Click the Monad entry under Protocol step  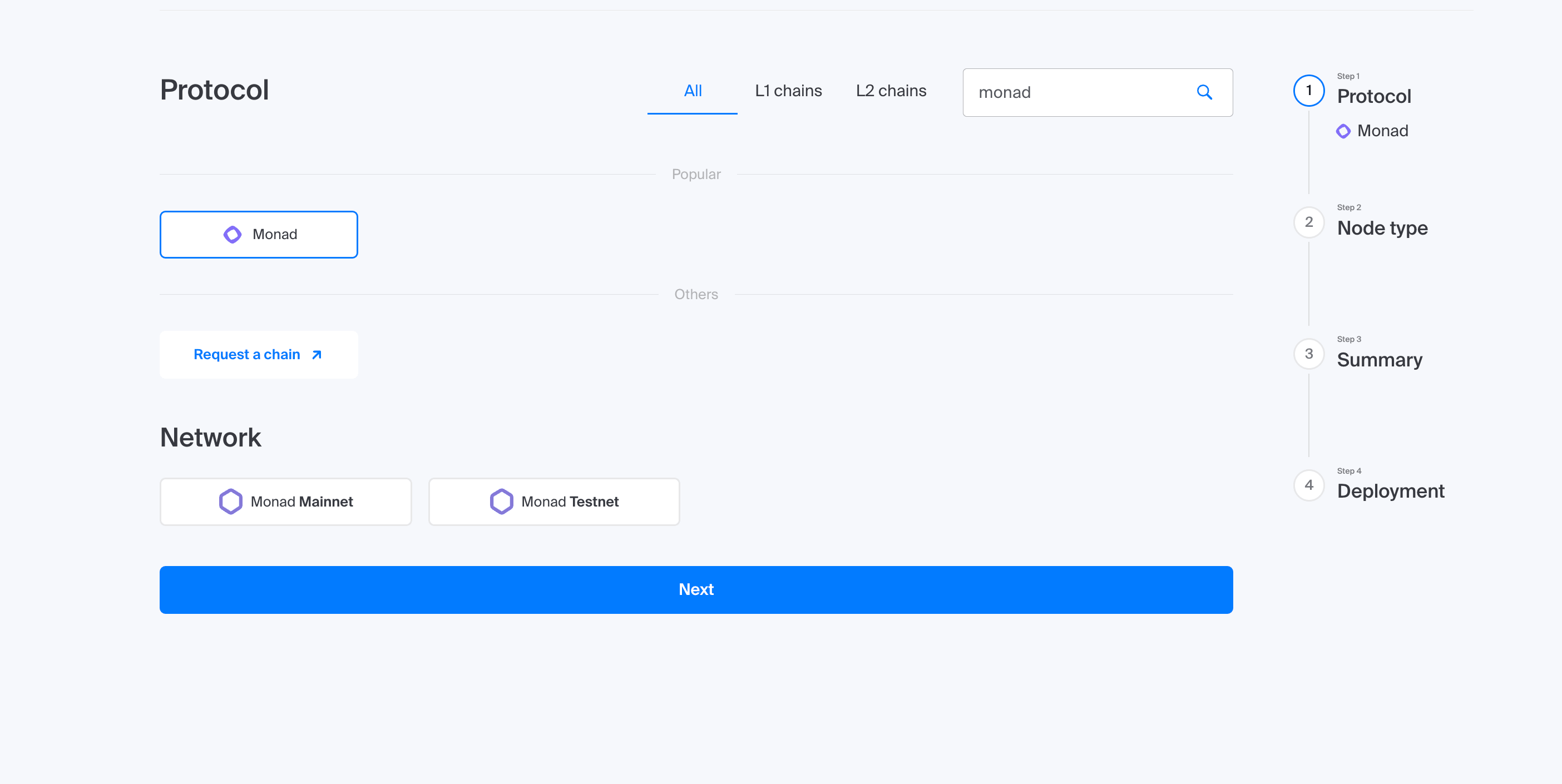(x=1383, y=131)
